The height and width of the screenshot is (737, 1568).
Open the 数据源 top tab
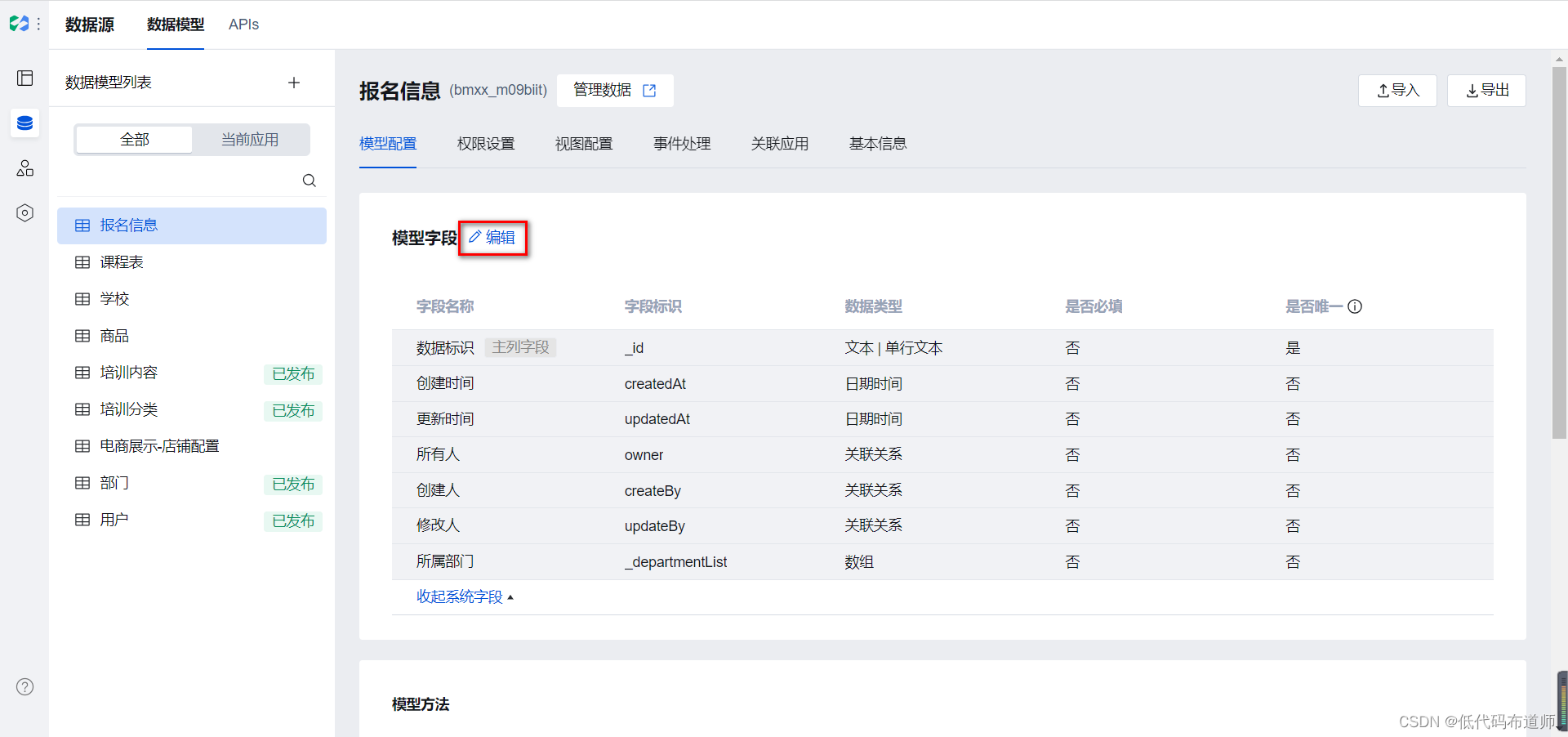(x=90, y=25)
